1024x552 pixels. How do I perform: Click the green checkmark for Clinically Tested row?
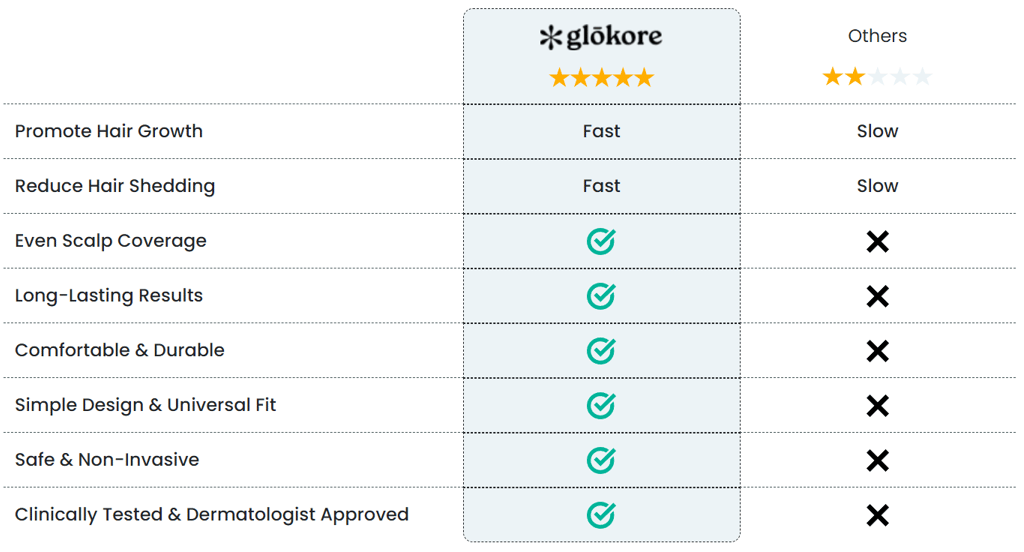coord(601,515)
